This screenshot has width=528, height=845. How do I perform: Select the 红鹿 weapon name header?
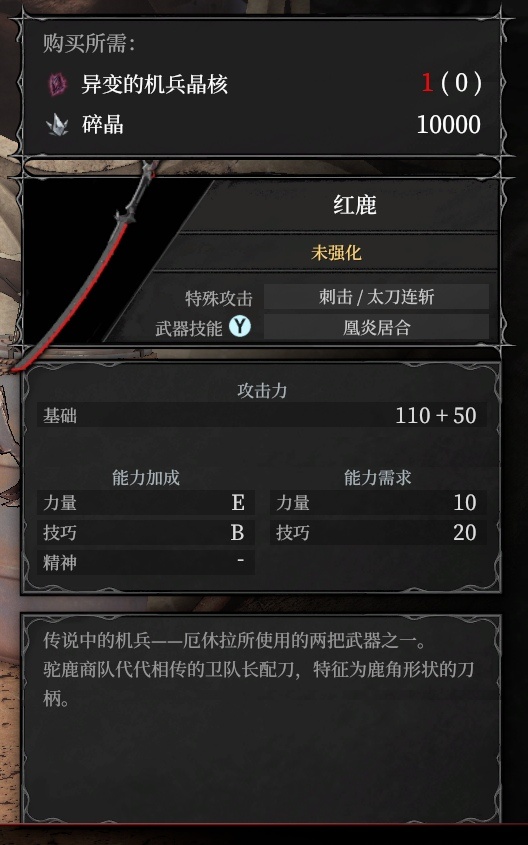pyautogui.click(x=355, y=205)
